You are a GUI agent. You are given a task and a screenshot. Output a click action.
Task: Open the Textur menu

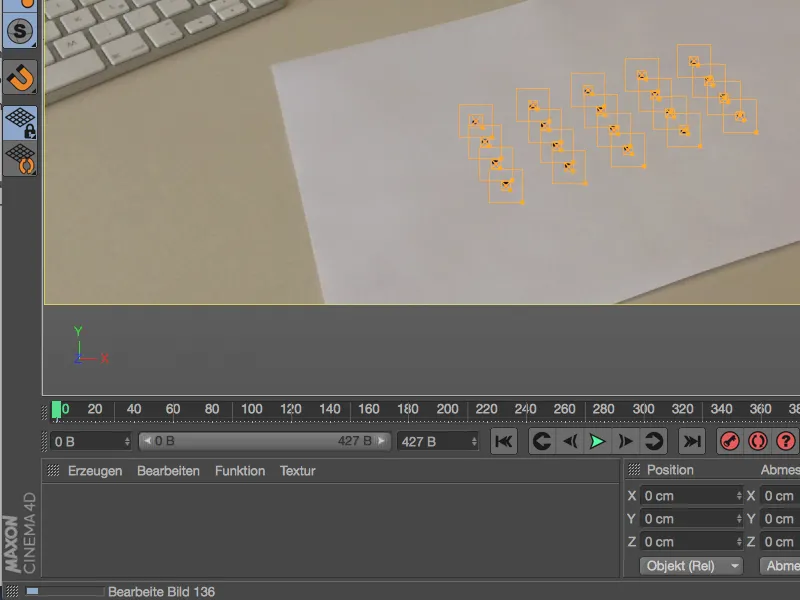pos(297,471)
